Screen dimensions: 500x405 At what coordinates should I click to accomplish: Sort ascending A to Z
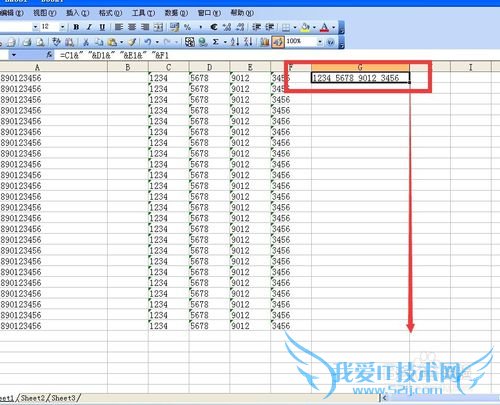coord(235,42)
